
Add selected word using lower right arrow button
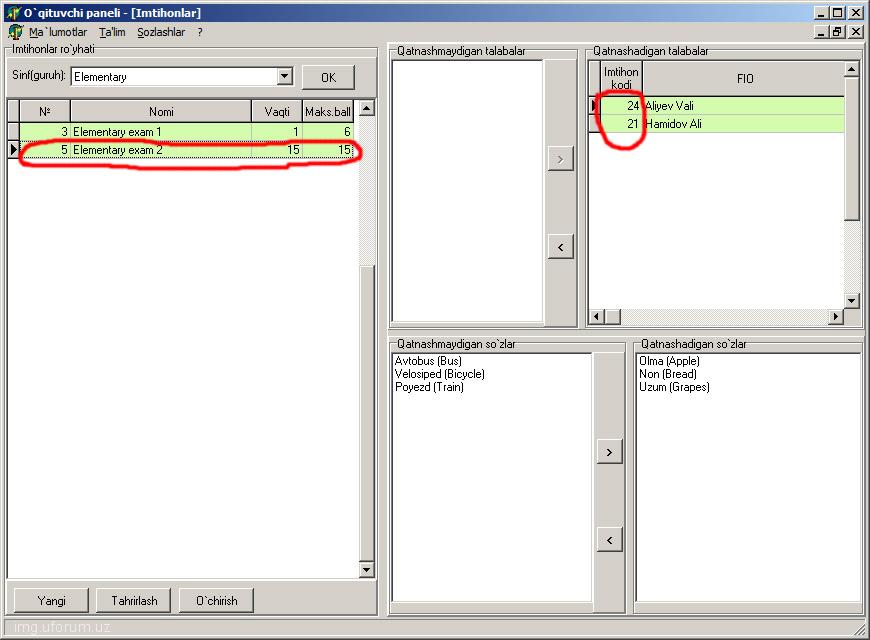pos(609,452)
